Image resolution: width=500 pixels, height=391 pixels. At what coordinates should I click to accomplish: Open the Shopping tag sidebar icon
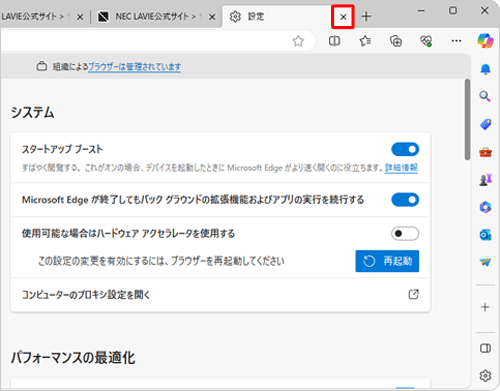click(x=485, y=124)
